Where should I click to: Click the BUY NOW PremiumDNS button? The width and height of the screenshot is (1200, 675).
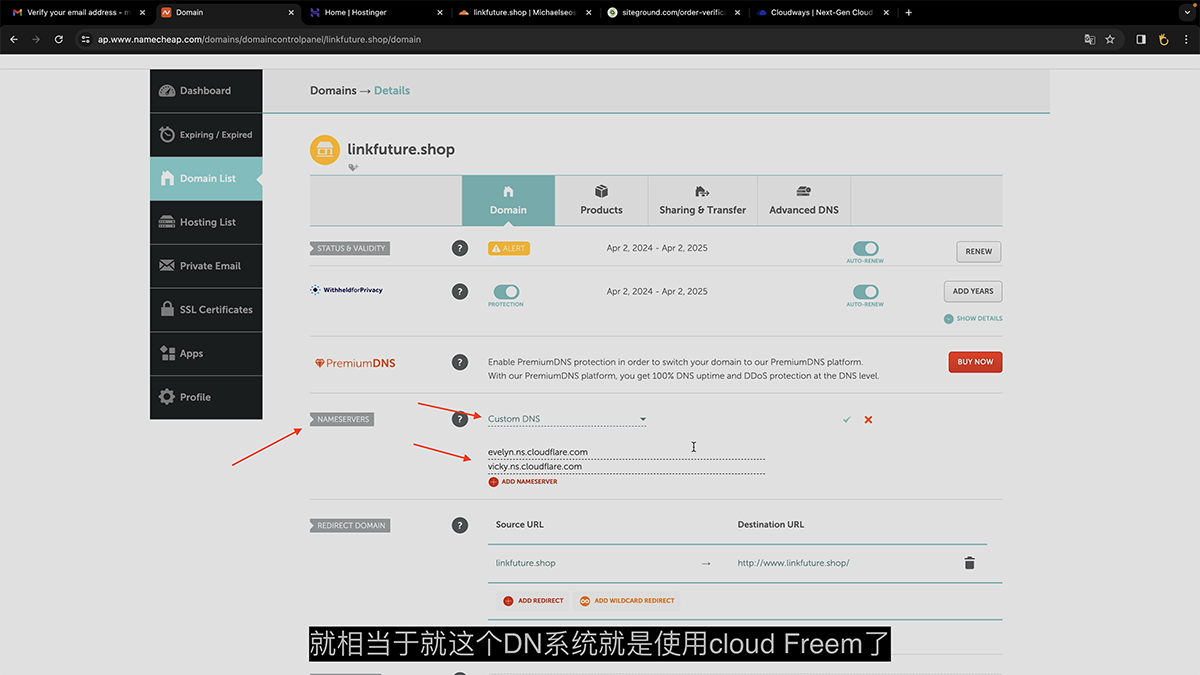point(975,362)
